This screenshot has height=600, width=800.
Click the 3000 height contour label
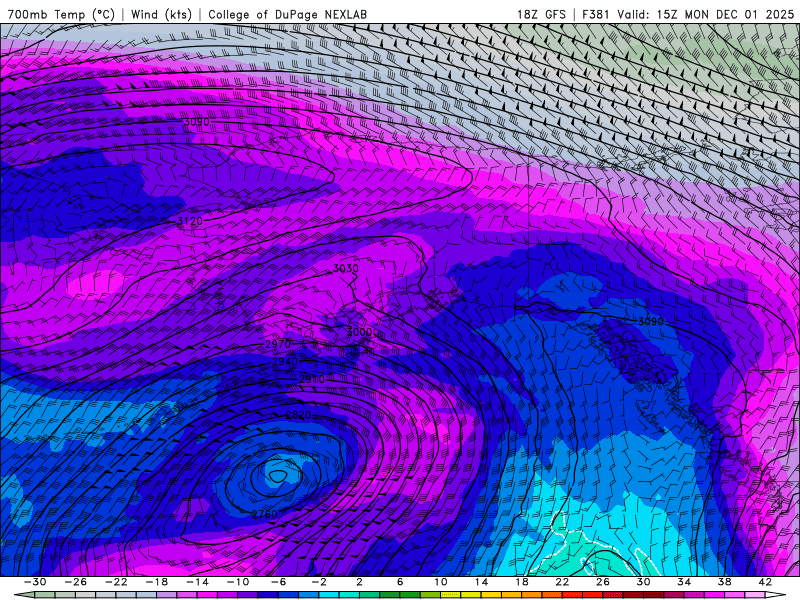pos(358,332)
